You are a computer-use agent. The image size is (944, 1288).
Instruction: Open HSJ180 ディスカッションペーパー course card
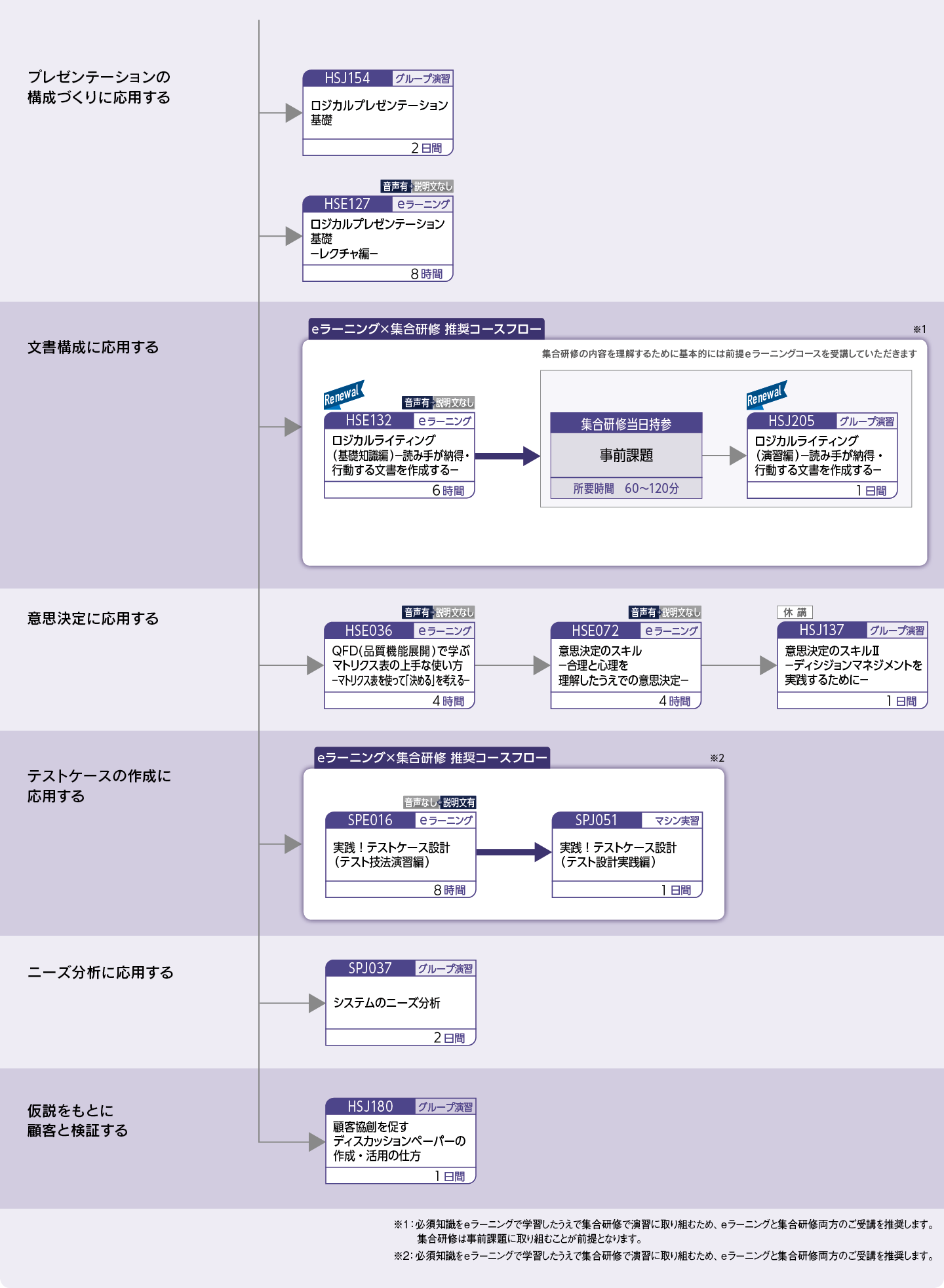[x=401, y=1141]
